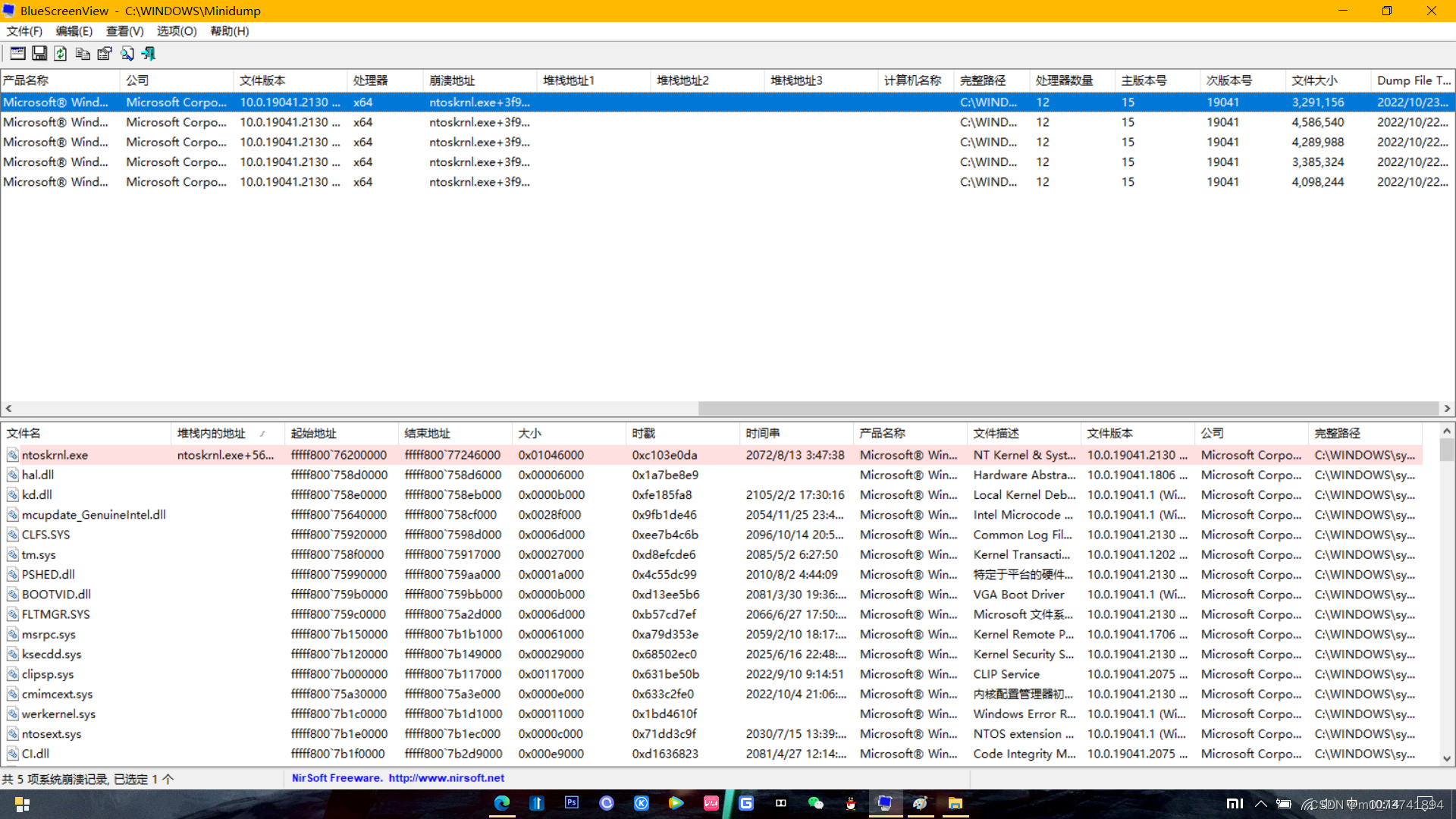Open the blue G app in taskbar
The height and width of the screenshot is (819, 1456).
click(x=746, y=803)
